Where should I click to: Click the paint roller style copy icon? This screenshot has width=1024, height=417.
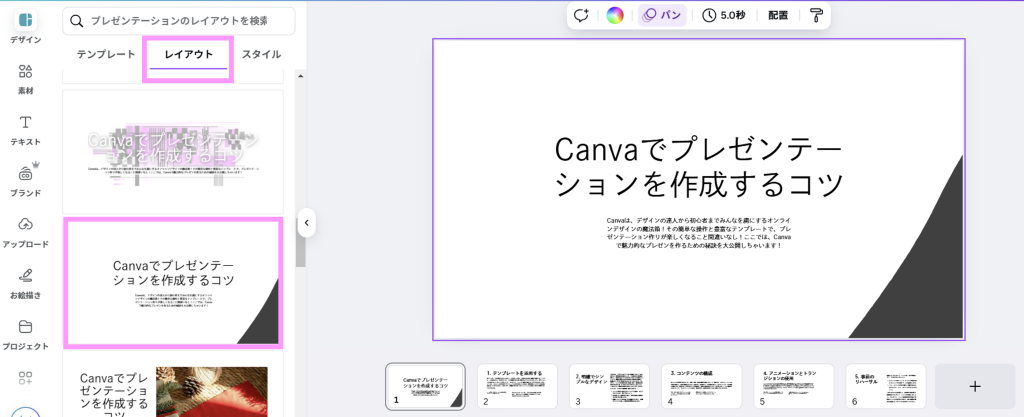[x=817, y=15]
